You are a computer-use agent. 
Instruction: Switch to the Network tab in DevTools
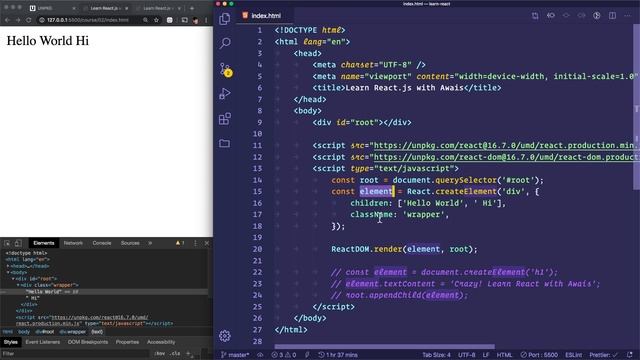(73, 243)
